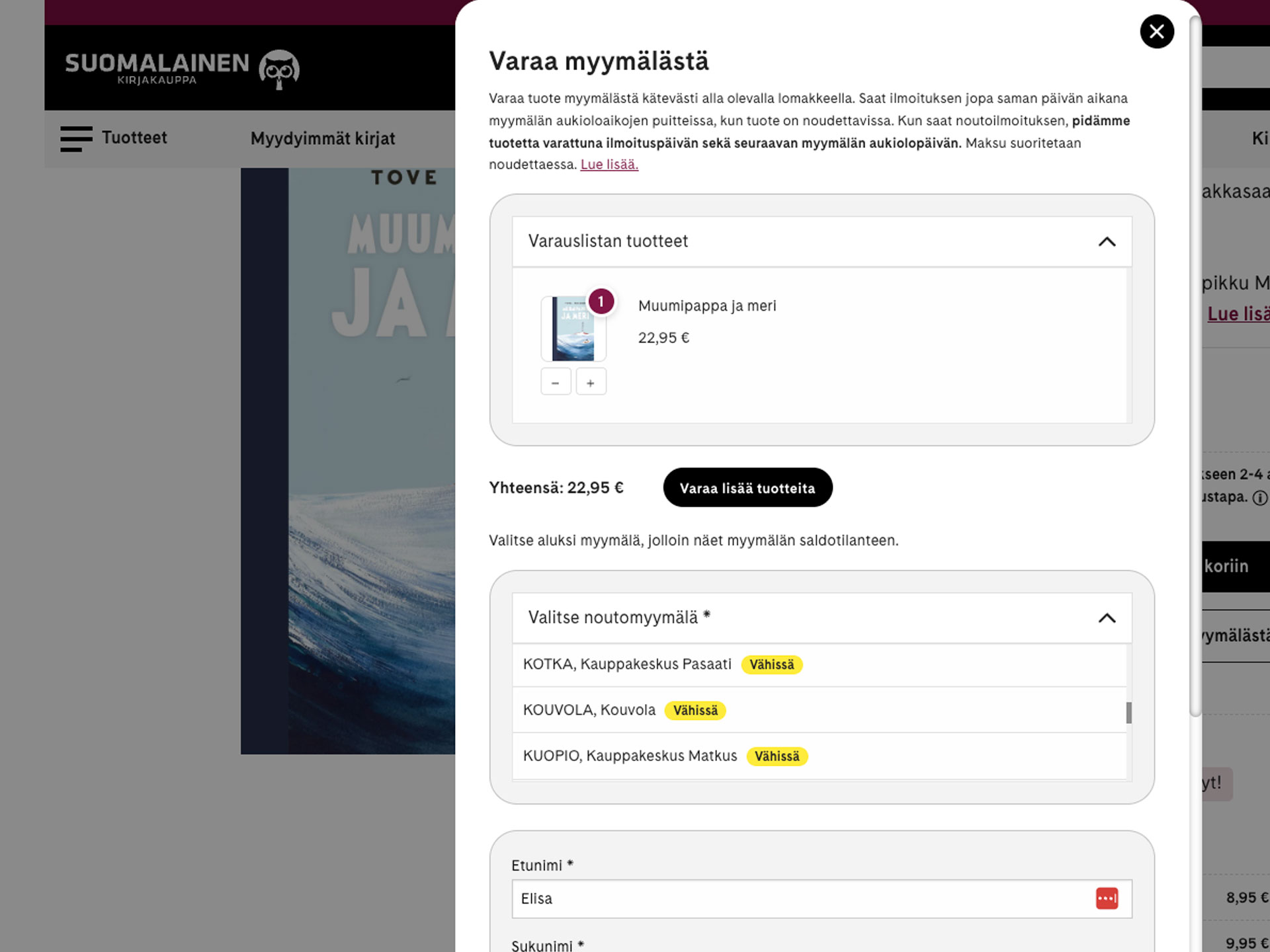Increase Muumipappa ja meri quantity
Image resolution: width=1270 pixels, height=952 pixels.
[x=591, y=381]
